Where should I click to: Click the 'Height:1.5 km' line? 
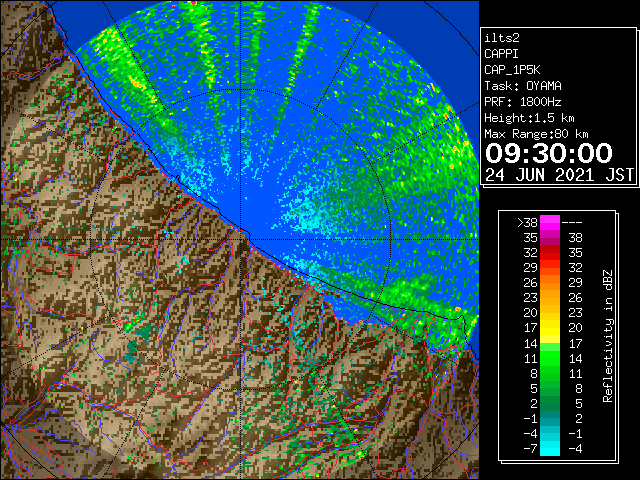[529, 118]
